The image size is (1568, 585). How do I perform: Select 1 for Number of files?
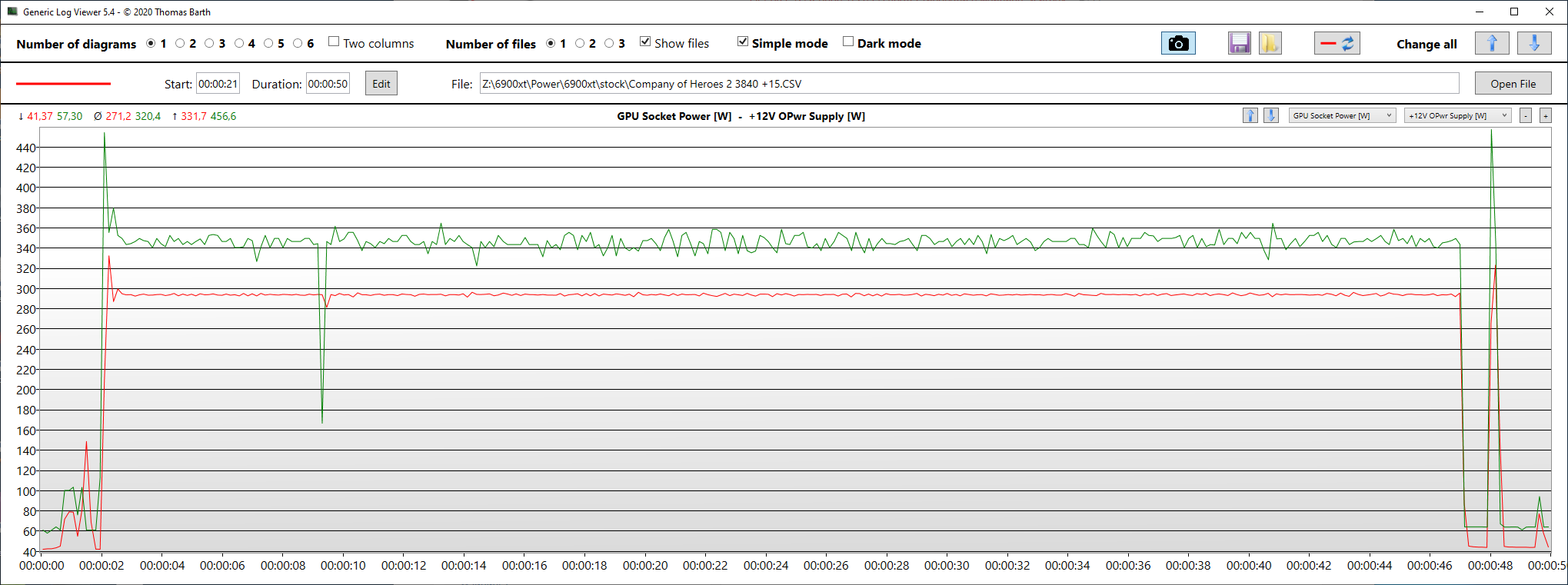pyautogui.click(x=551, y=43)
